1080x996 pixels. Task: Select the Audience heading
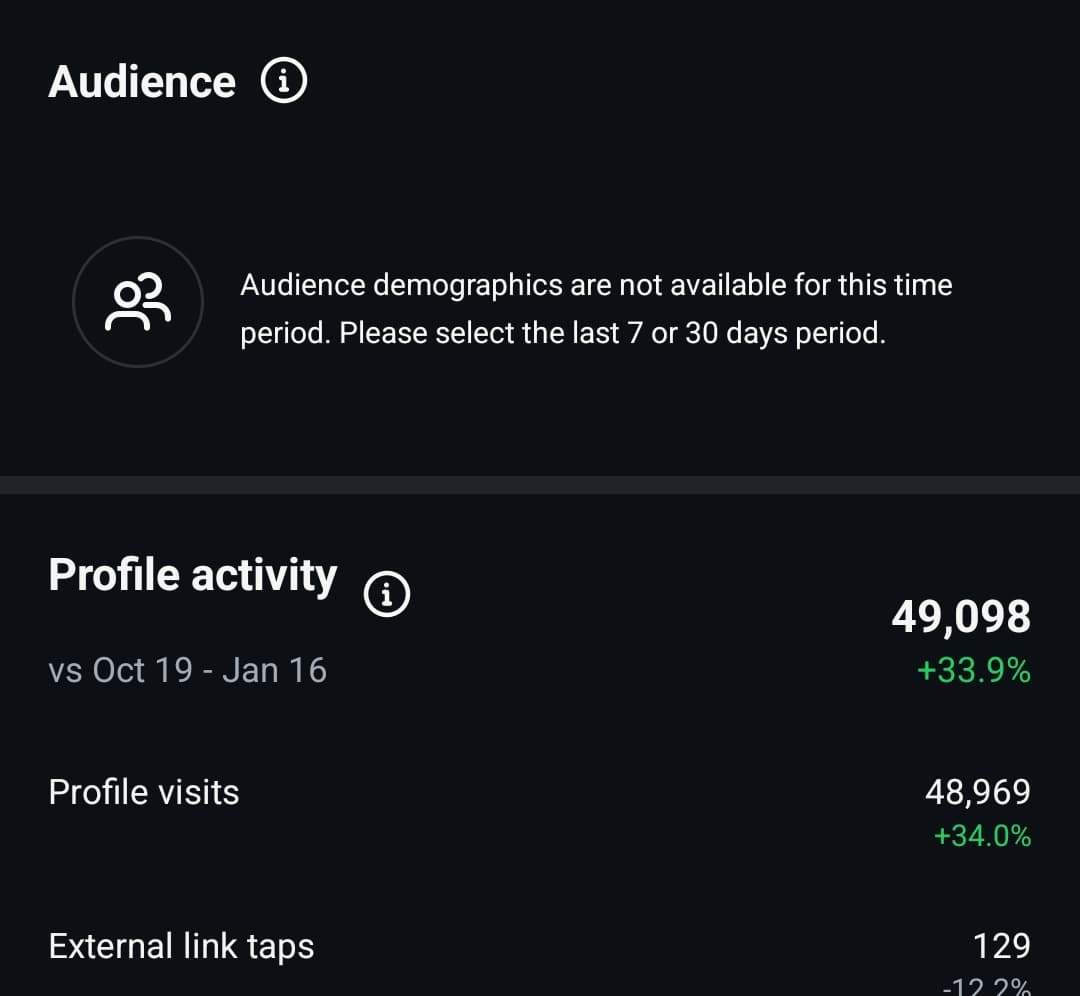click(x=142, y=82)
